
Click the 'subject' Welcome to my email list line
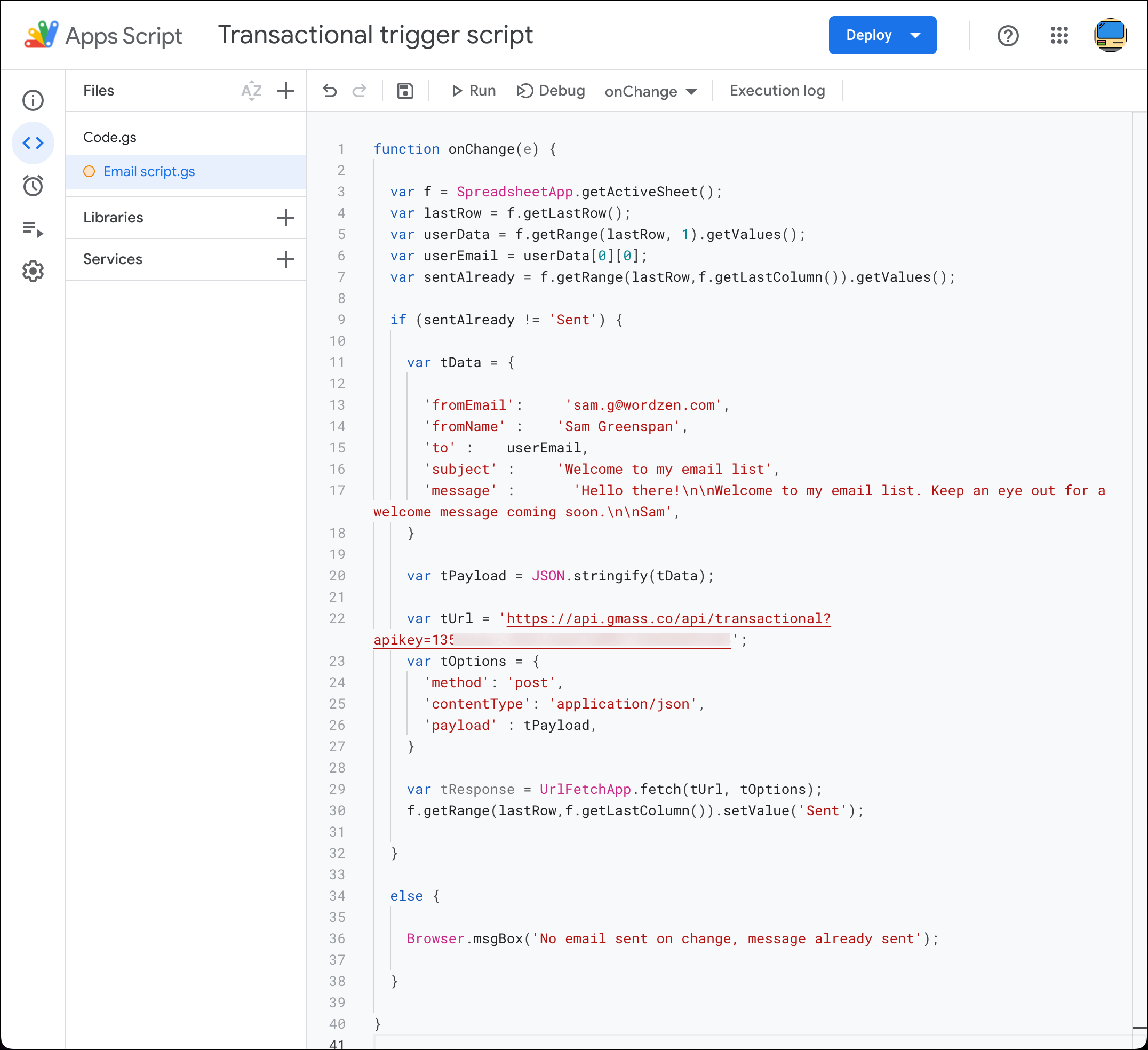[x=601, y=469]
